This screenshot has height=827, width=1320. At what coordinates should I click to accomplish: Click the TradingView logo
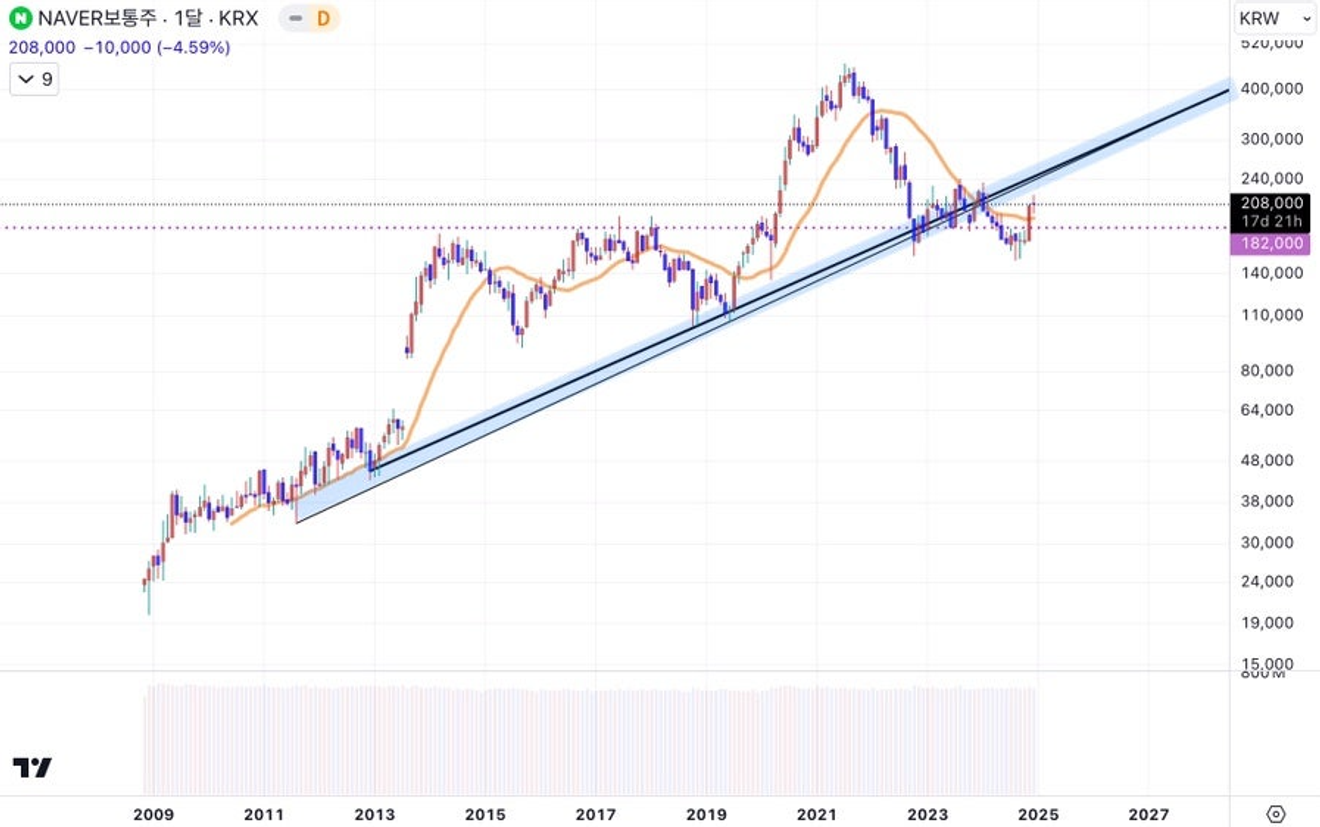(x=32, y=768)
